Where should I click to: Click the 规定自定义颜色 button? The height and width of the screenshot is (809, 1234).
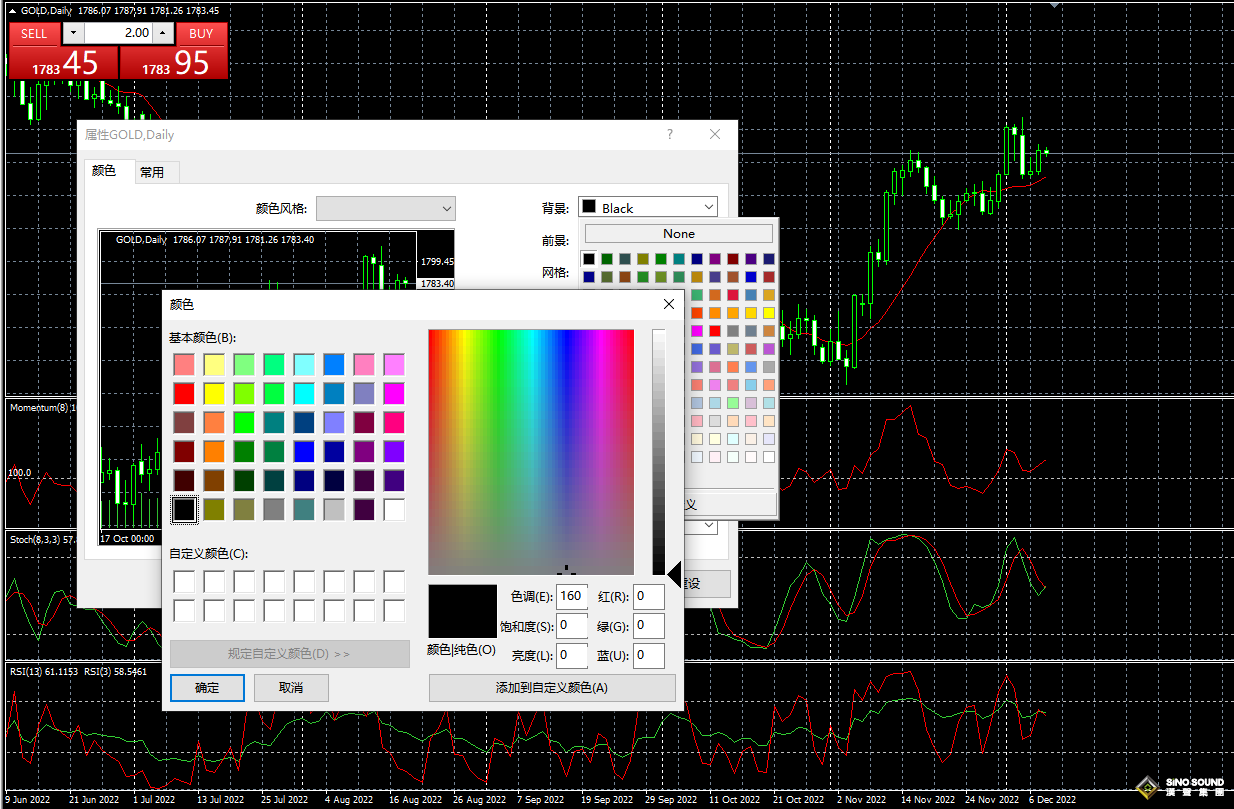(290, 654)
